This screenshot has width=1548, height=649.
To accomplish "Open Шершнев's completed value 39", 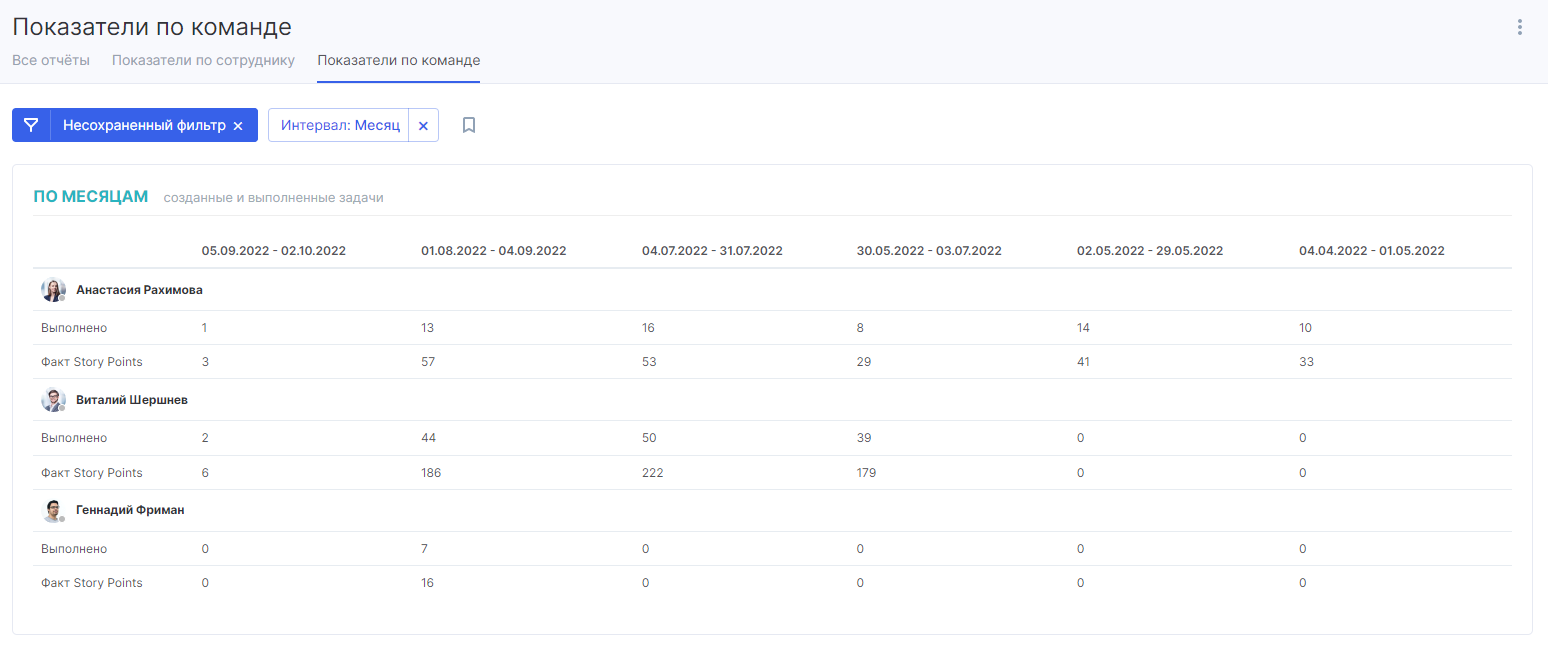I will click(x=864, y=438).
